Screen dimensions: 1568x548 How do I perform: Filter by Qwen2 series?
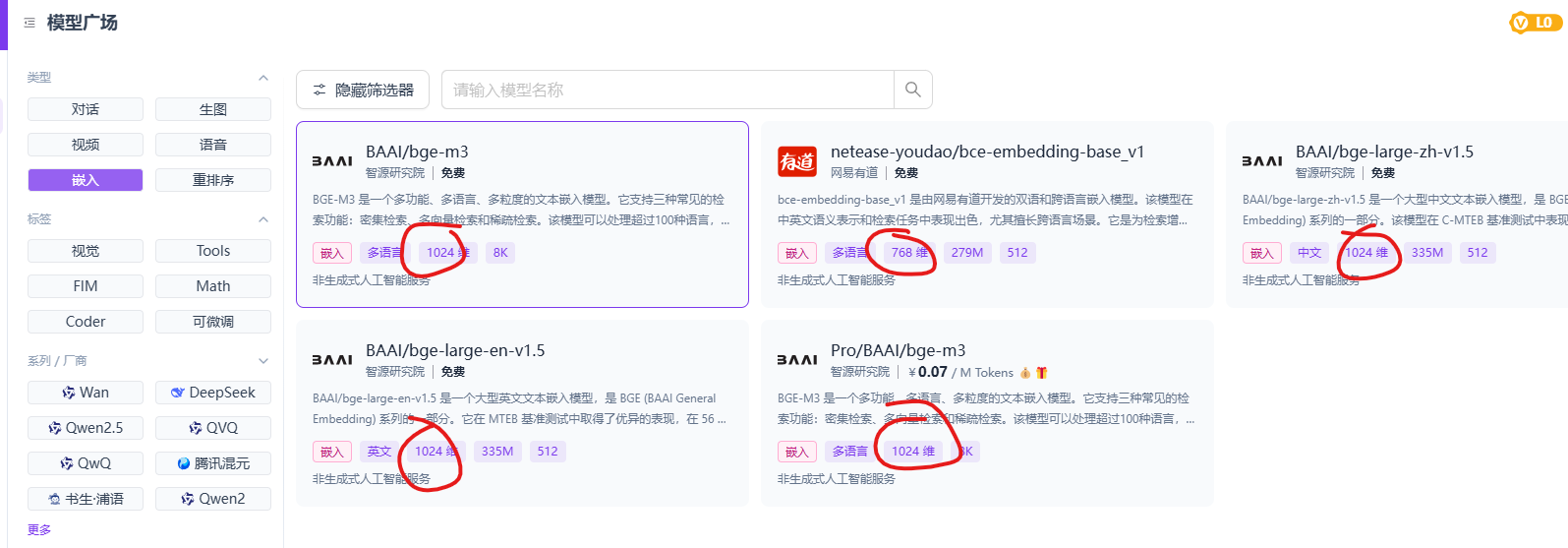(213, 499)
